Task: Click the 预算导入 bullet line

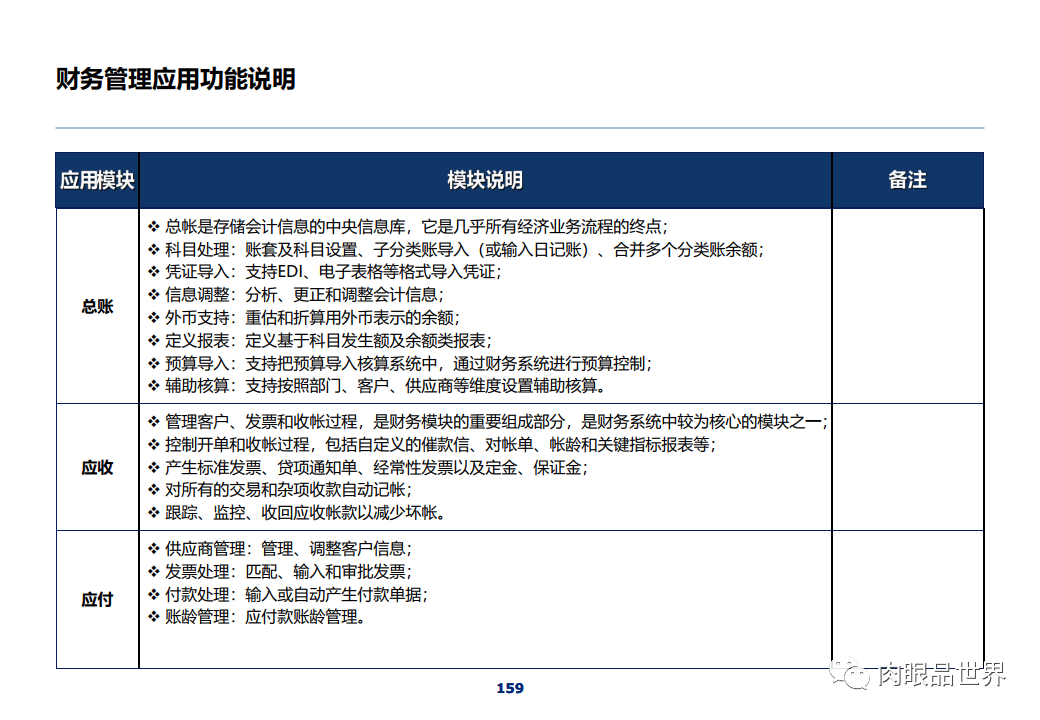Action: pyautogui.click(x=400, y=363)
